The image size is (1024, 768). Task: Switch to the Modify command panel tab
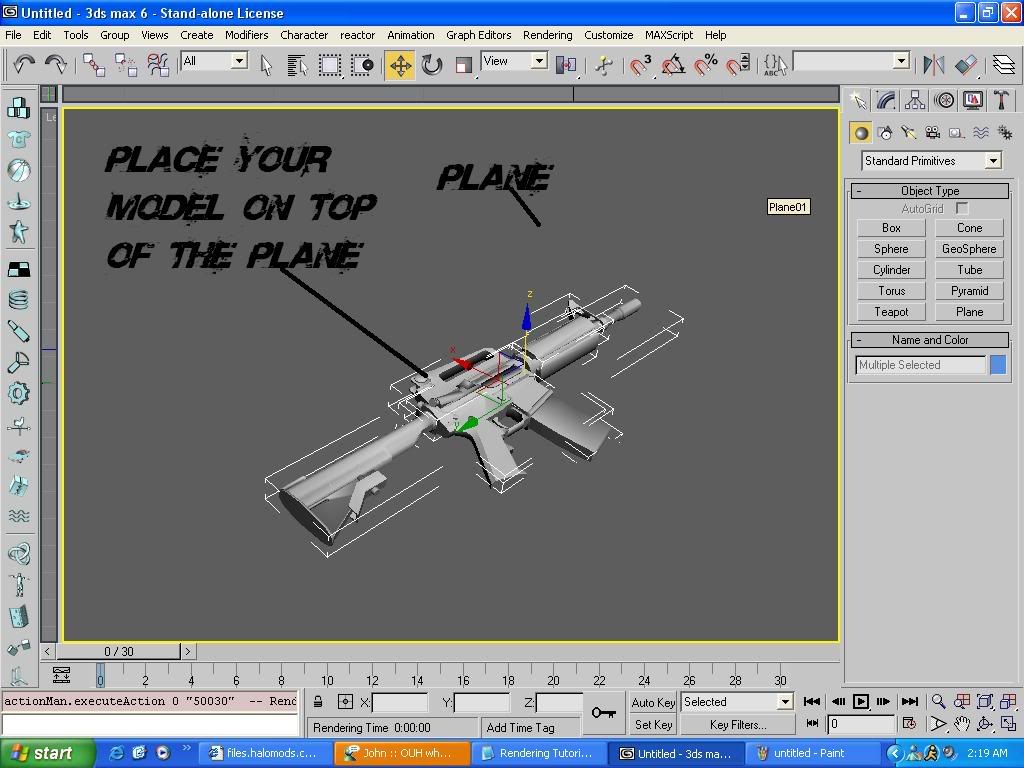tap(886, 100)
